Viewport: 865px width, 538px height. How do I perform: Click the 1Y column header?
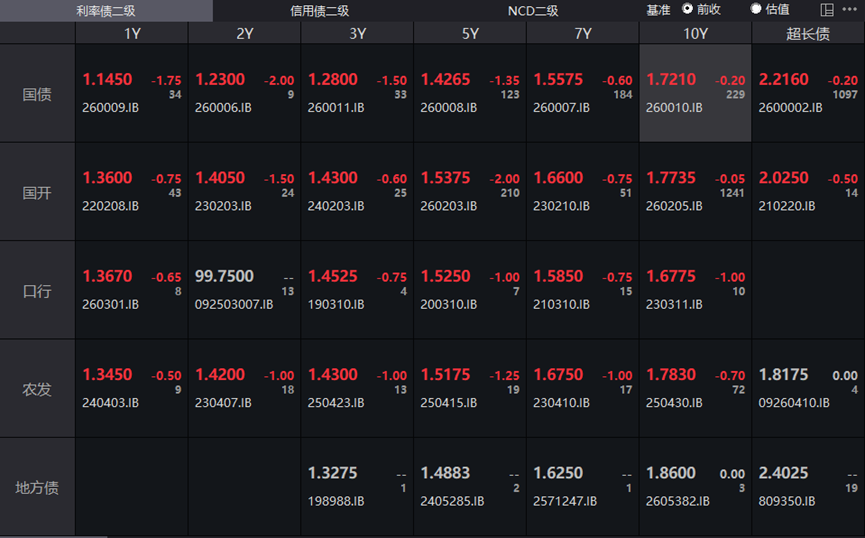(x=132, y=33)
